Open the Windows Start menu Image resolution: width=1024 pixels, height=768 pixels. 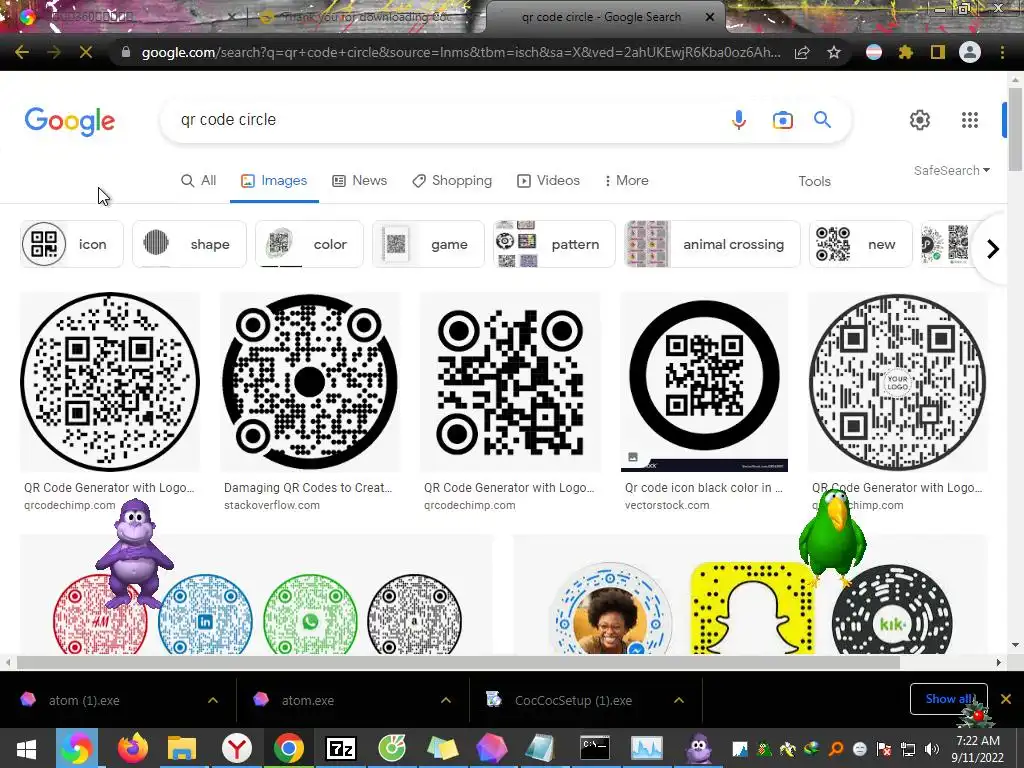tap(26, 748)
